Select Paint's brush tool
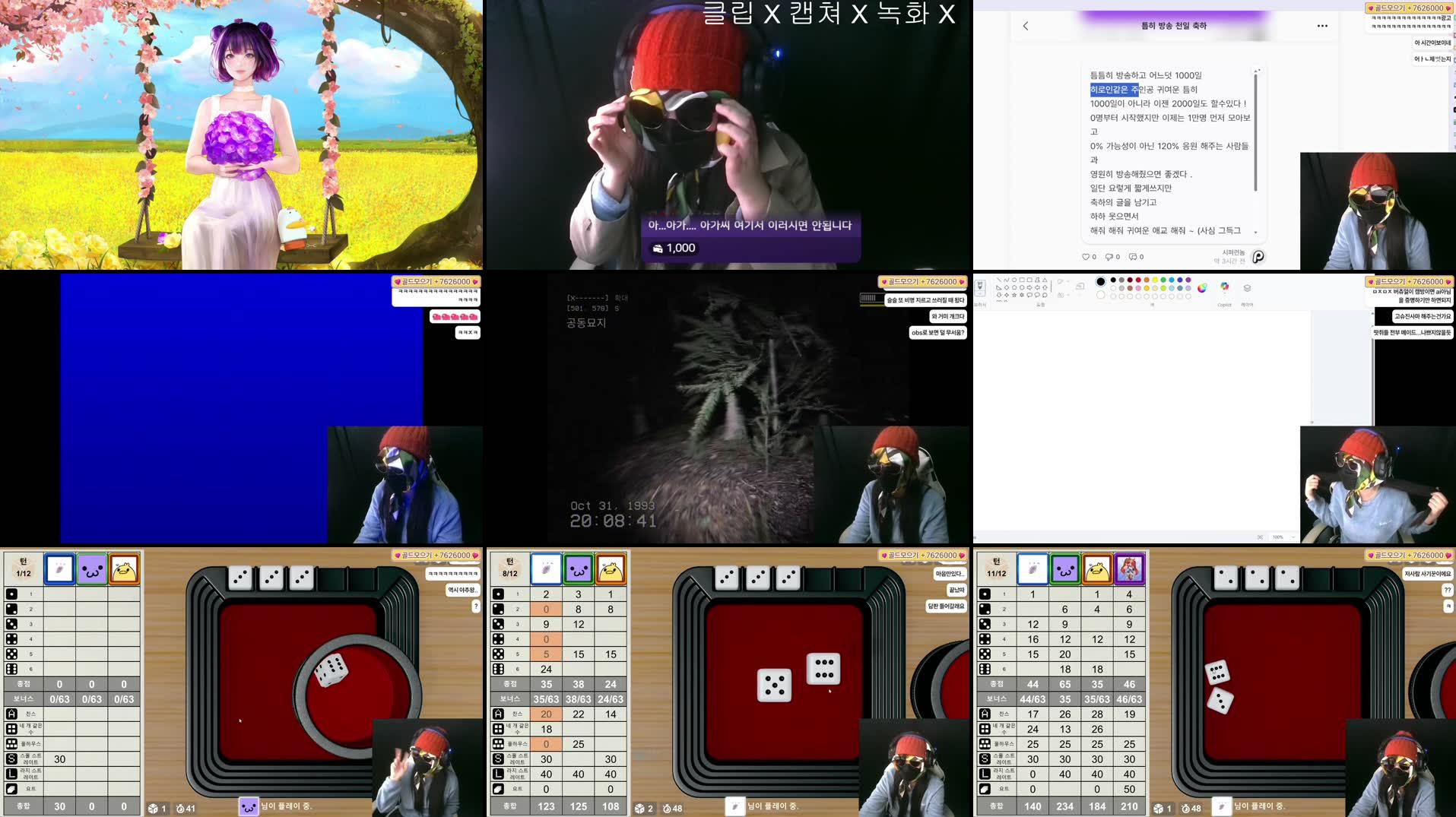 (x=979, y=287)
